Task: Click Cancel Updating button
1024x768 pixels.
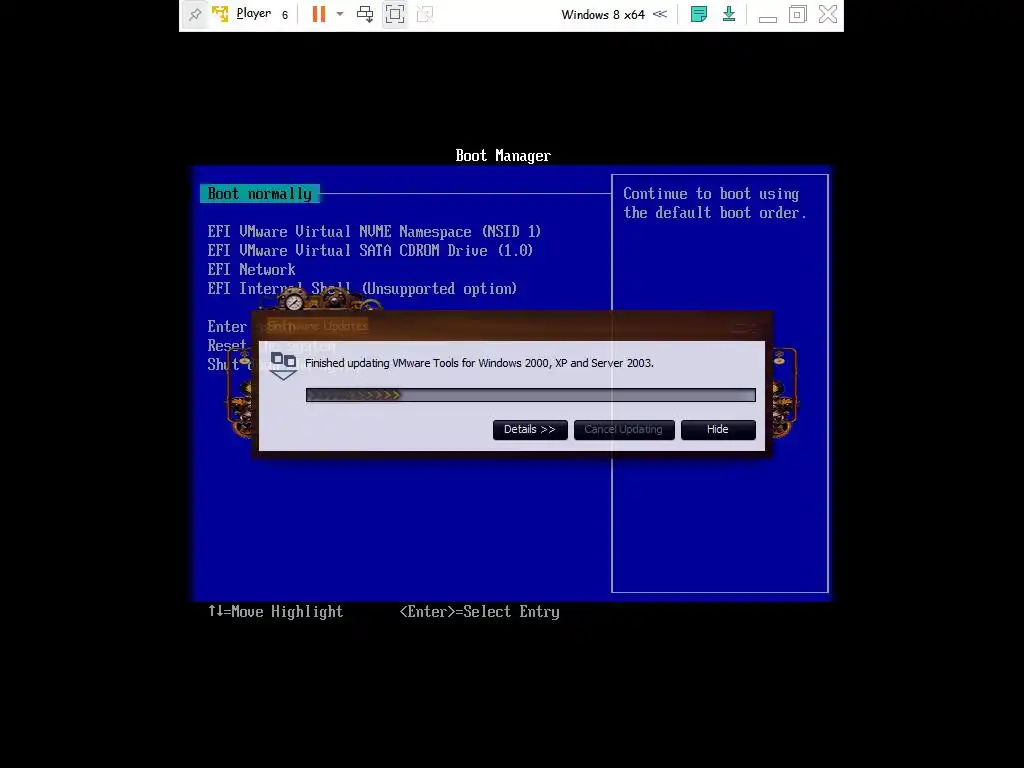Action: tap(624, 430)
